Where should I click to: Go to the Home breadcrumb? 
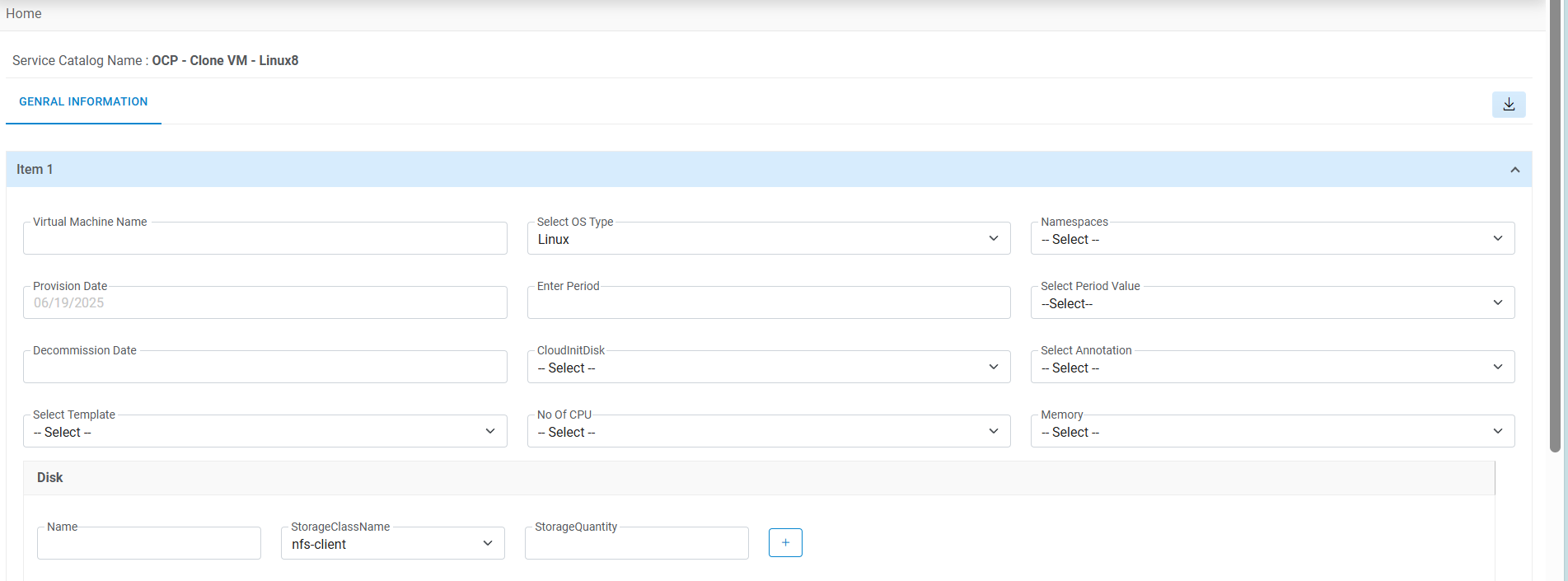24,13
